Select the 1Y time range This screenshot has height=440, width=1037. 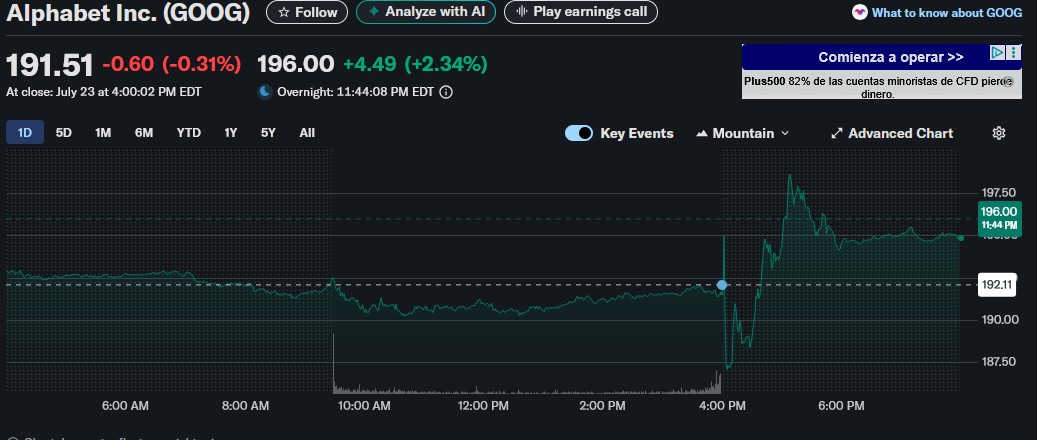tap(231, 132)
